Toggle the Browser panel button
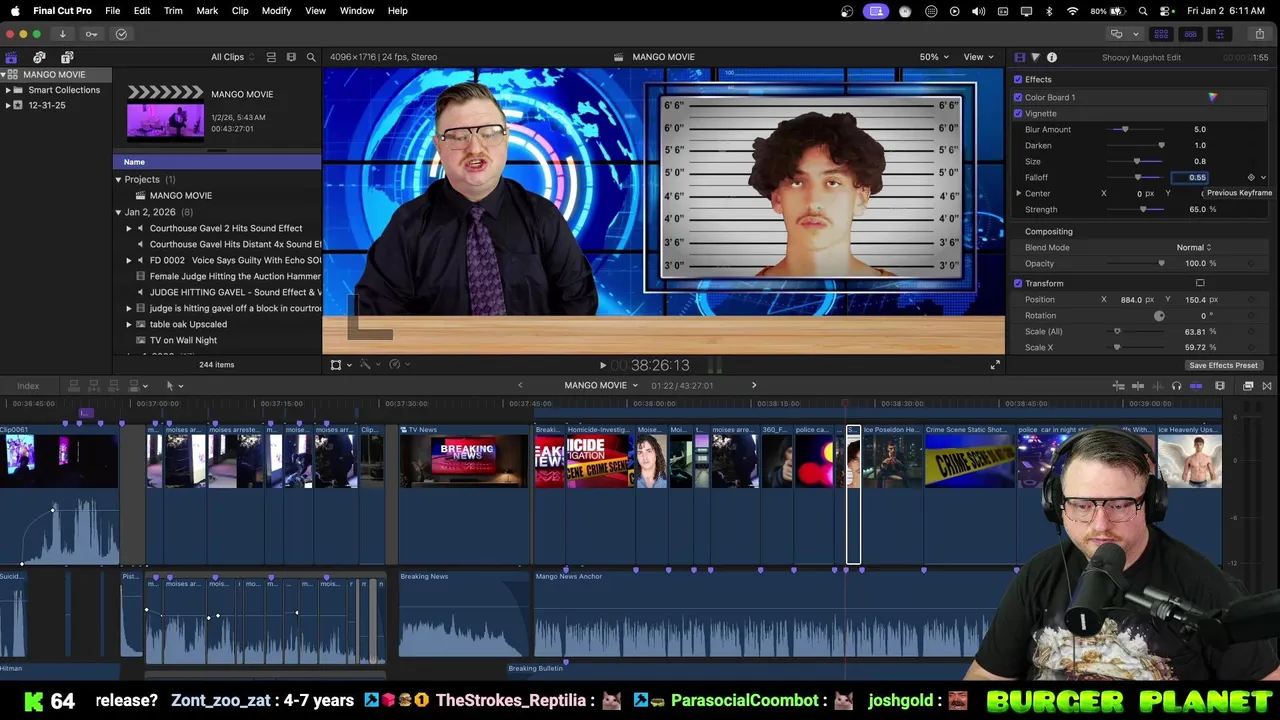Screen dimensions: 1280x720 click(x=1161, y=34)
